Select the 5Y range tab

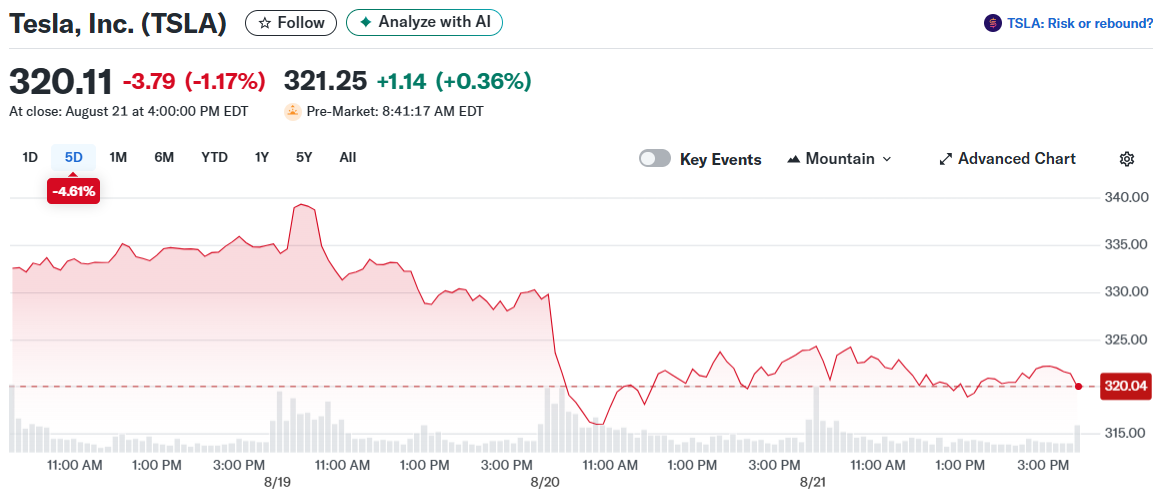pyautogui.click(x=304, y=157)
